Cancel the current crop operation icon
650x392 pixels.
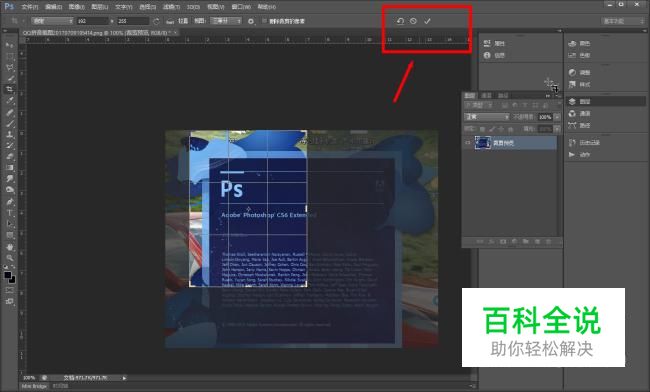coord(413,21)
